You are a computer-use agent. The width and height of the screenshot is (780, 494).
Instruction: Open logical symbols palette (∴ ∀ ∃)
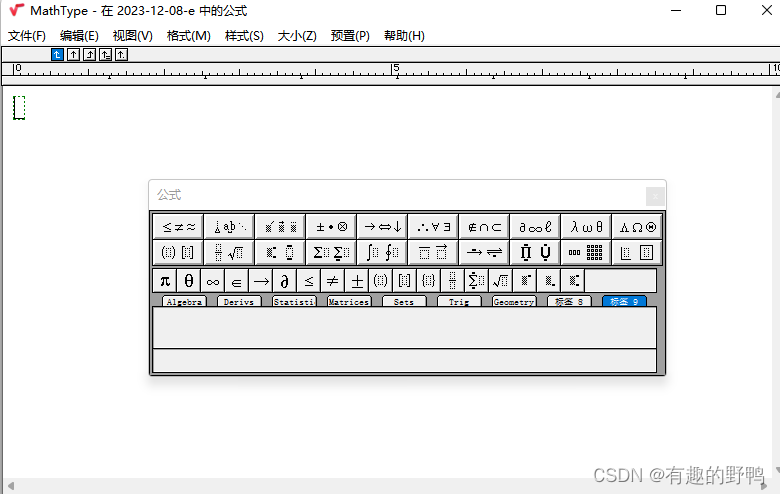[433, 227]
